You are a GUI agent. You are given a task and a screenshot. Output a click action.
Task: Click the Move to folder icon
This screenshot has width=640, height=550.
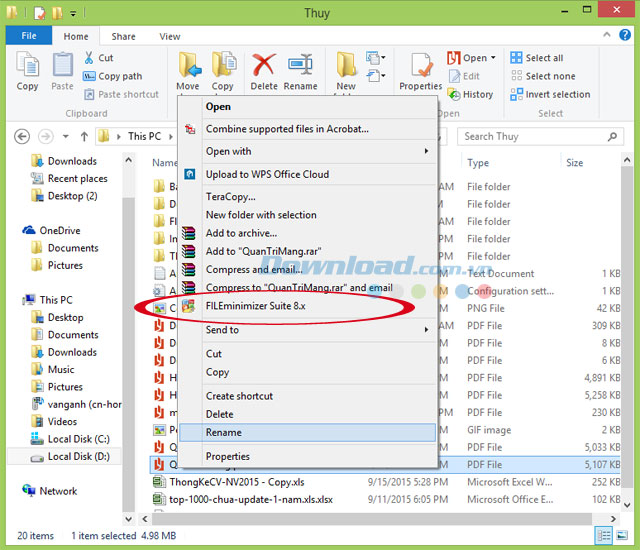click(189, 65)
